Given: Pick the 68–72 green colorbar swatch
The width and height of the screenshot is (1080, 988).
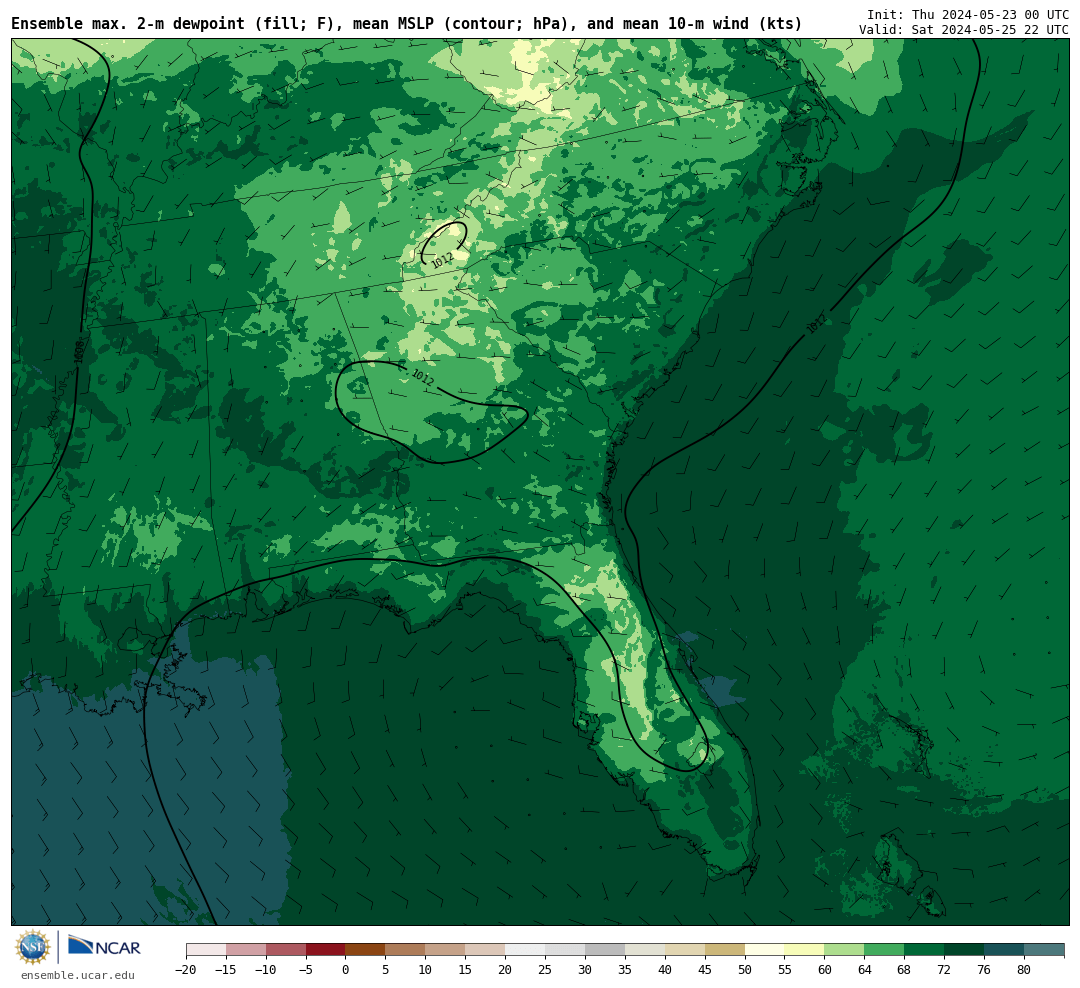Looking at the screenshot, I should point(924,950).
